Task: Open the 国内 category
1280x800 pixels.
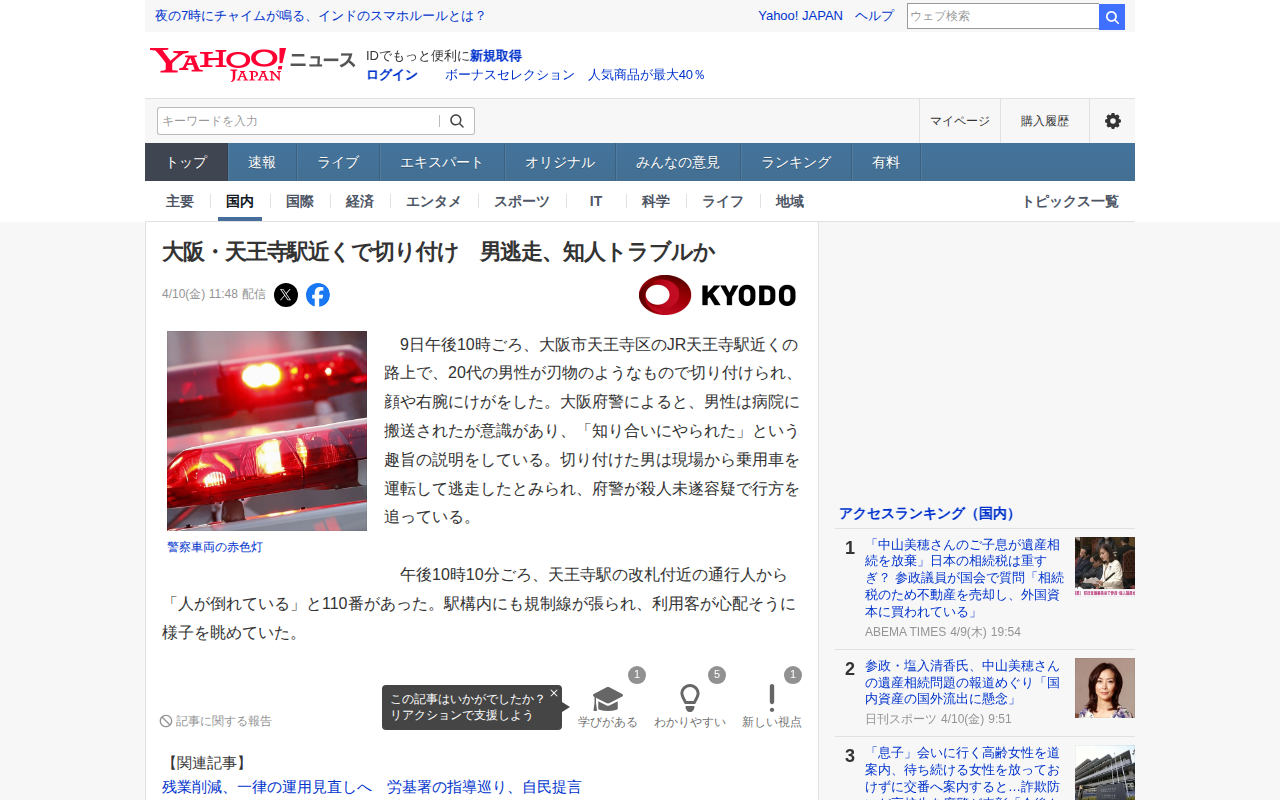Action: coord(240,201)
